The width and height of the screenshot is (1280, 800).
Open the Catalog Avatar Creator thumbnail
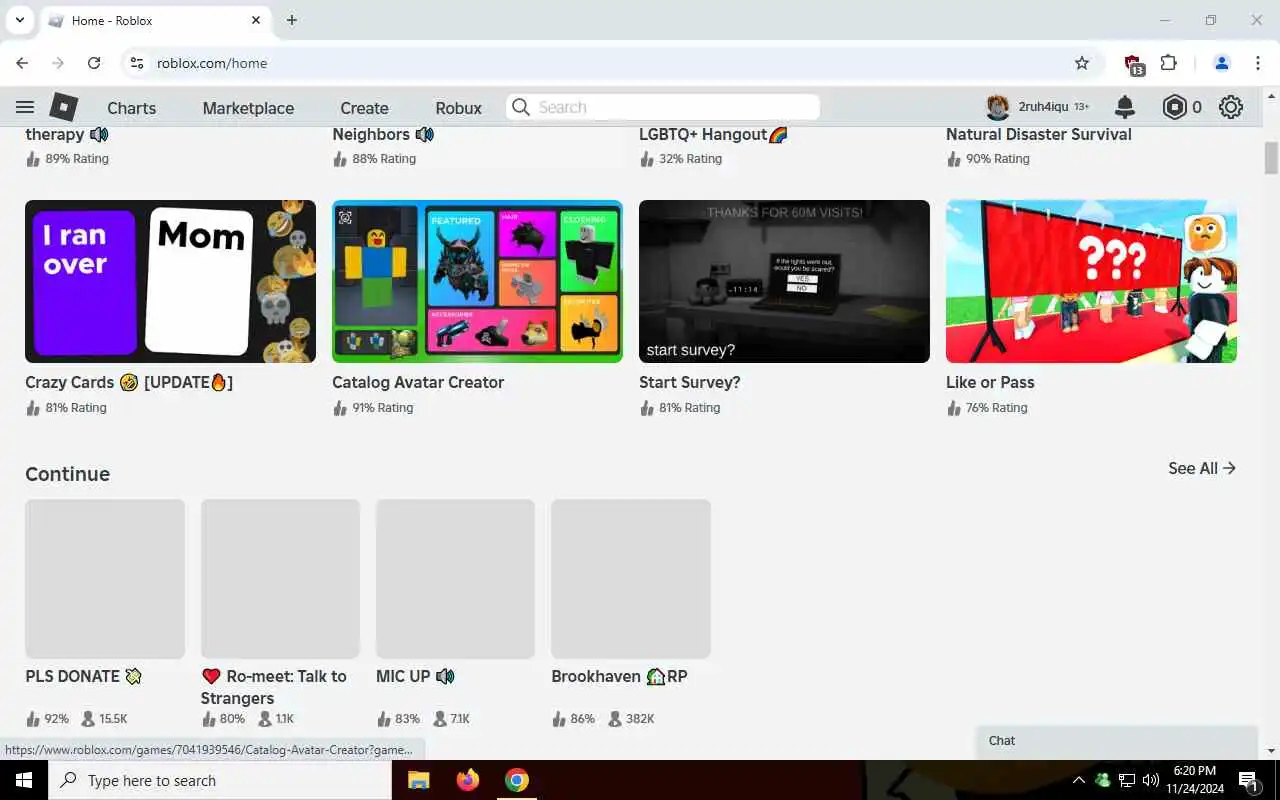[x=477, y=281]
